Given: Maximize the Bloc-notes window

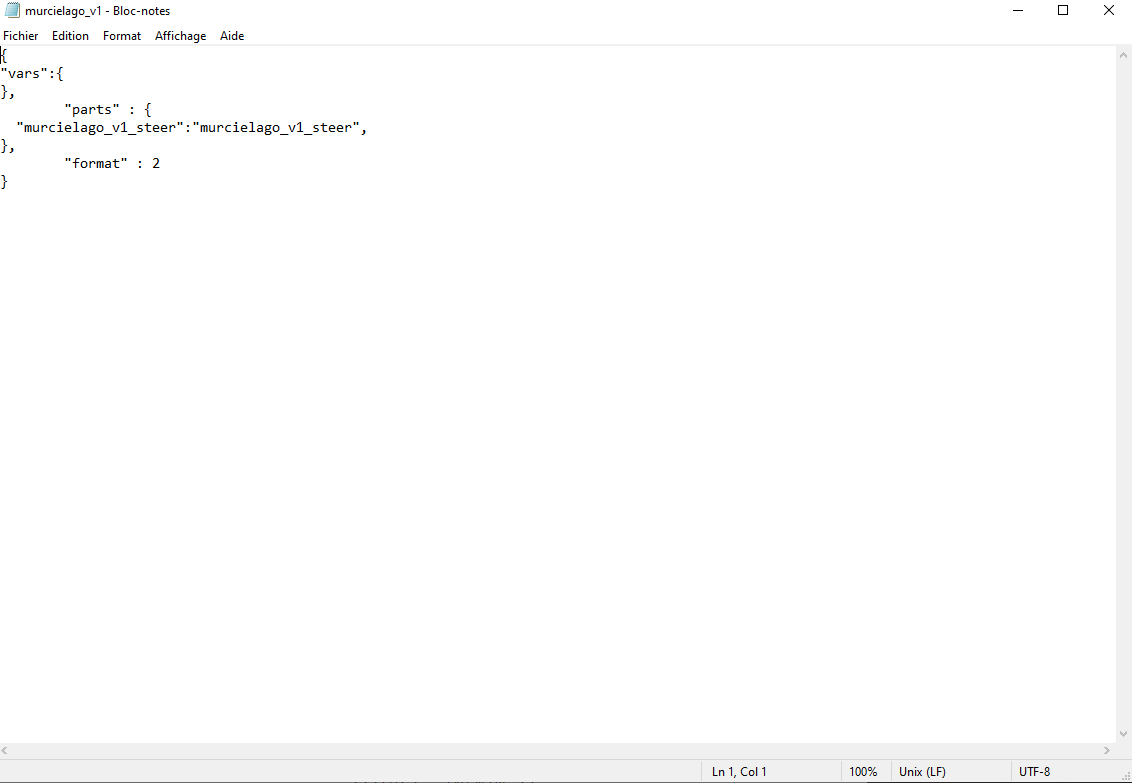Looking at the screenshot, I should pyautogui.click(x=1063, y=11).
